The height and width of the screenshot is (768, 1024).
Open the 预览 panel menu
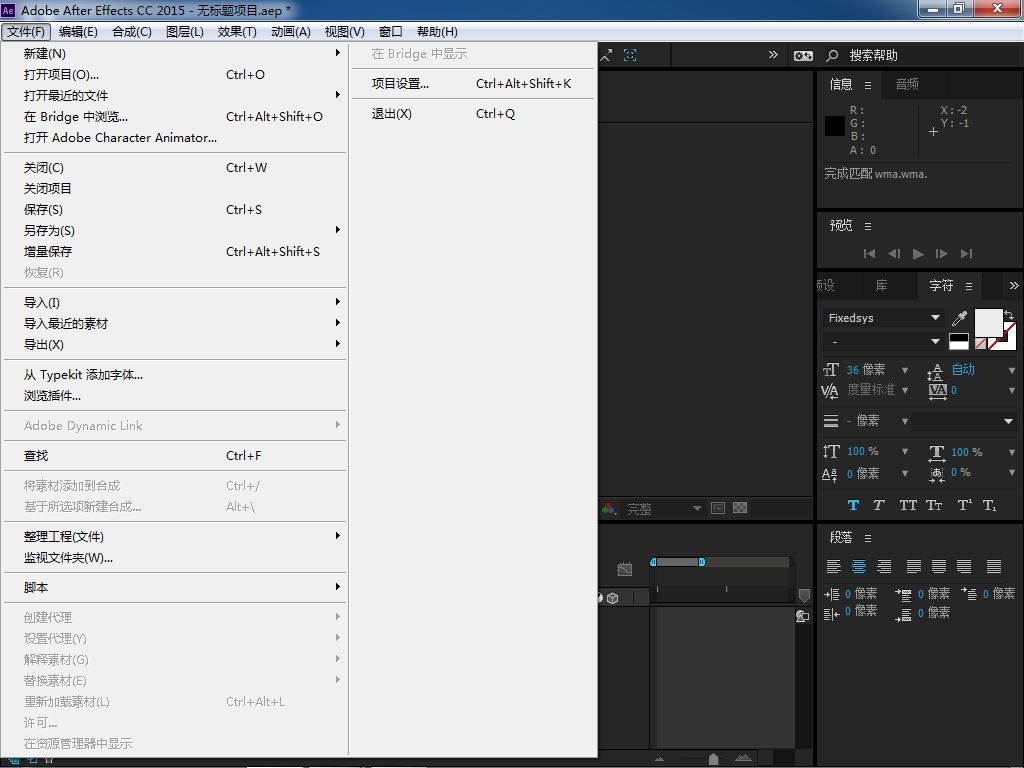(x=868, y=226)
